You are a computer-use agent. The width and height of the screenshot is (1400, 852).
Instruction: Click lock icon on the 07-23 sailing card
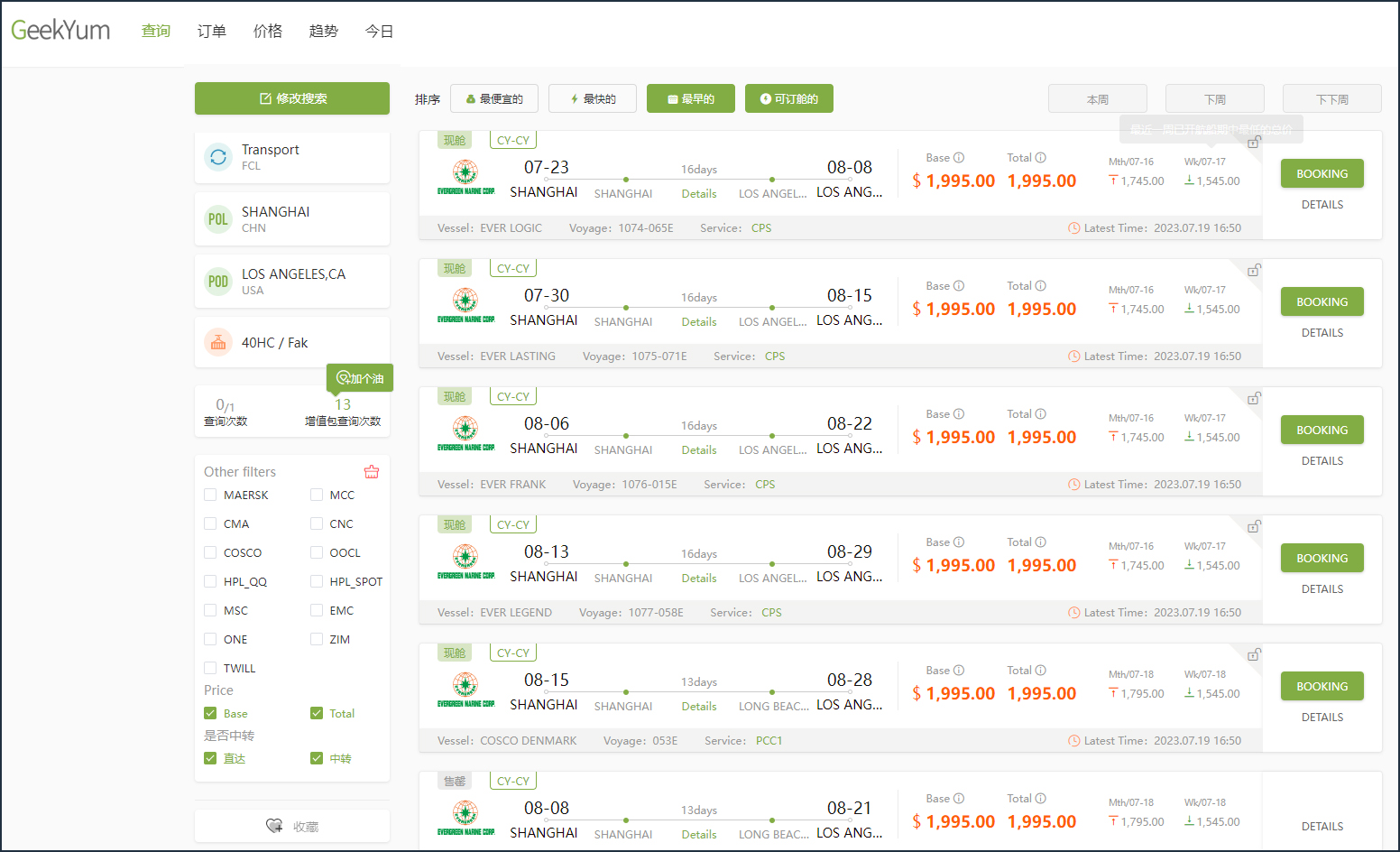click(x=1254, y=143)
